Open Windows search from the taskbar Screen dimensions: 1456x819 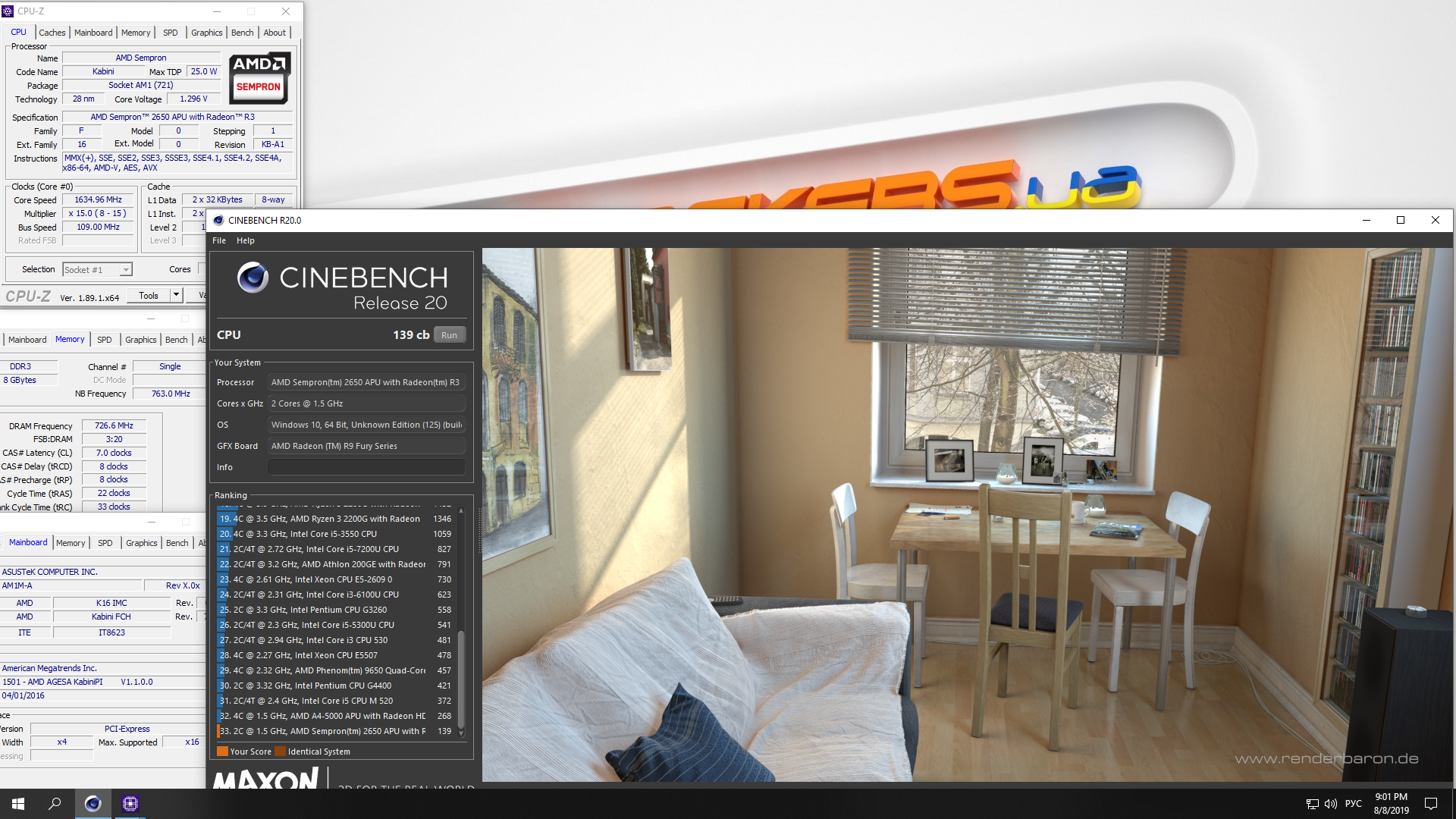click(x=55, y=804)
